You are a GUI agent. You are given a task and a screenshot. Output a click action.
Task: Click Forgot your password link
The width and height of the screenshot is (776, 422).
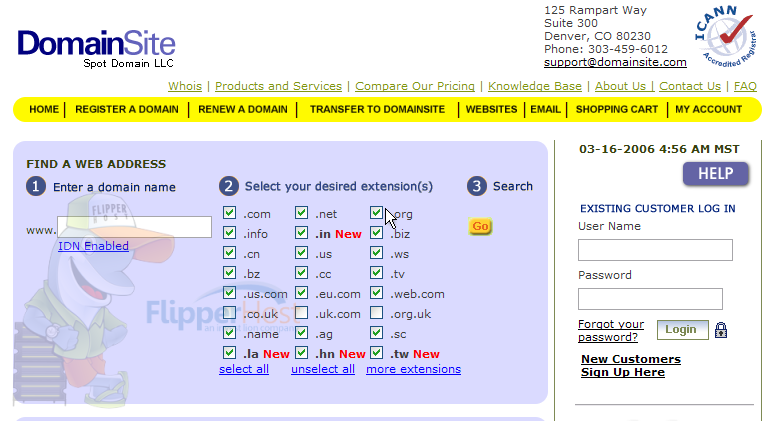[611, 330]
